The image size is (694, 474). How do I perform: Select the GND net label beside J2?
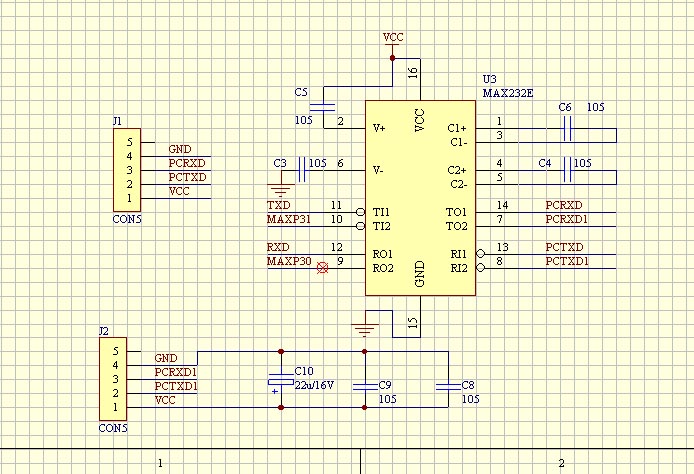[x=166, y=358]
